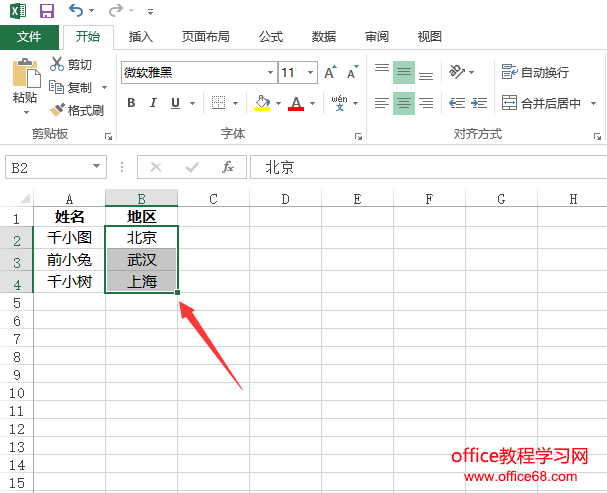Toggle Bold formatting
Screen dimensions: 607x493
point(131,103)
